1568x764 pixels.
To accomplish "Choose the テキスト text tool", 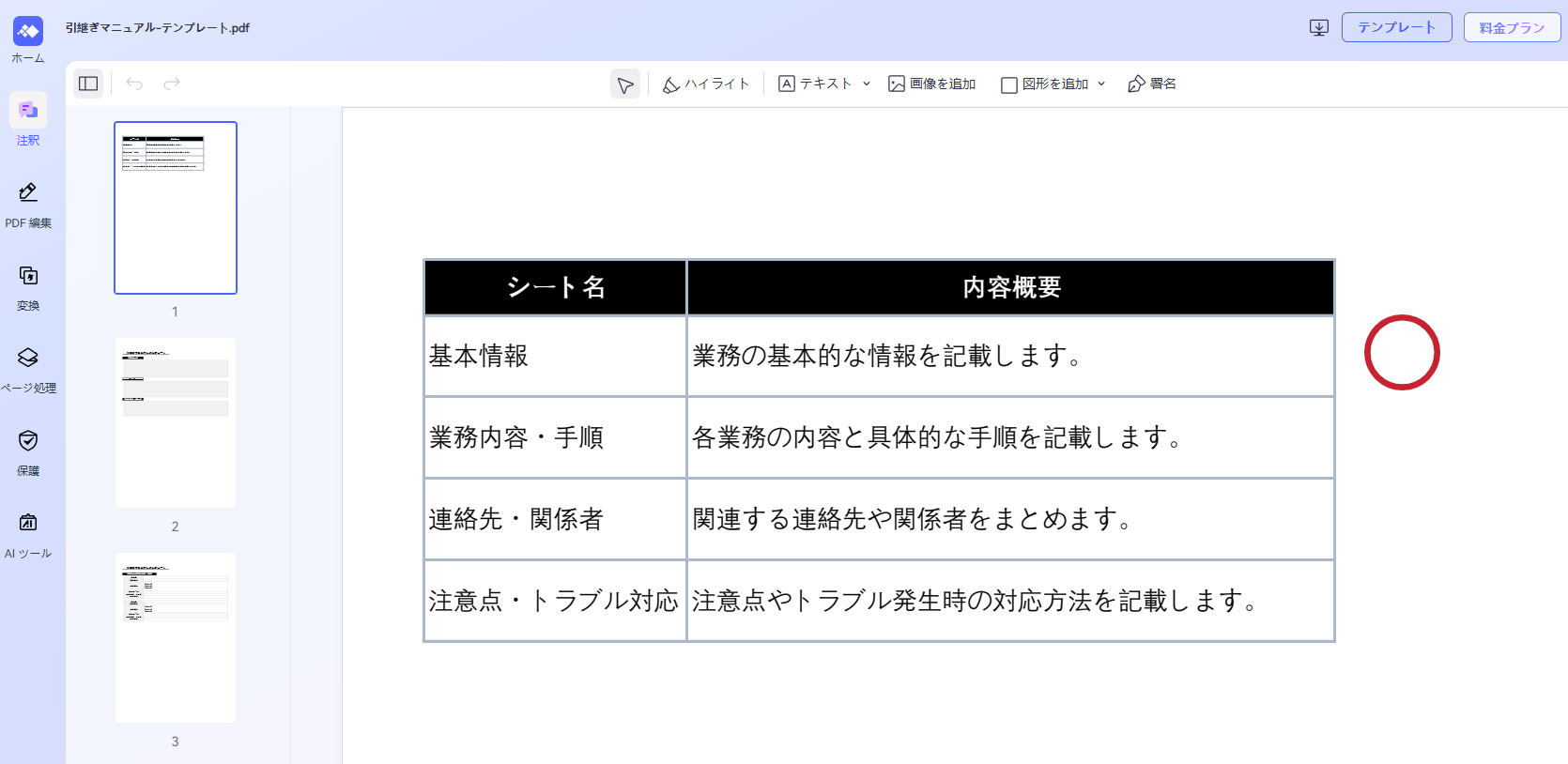I will click(815, 84).
